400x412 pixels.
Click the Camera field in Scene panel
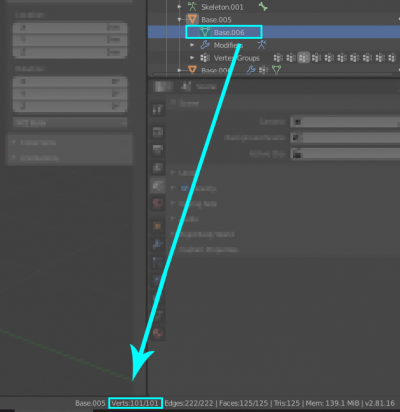345,122
